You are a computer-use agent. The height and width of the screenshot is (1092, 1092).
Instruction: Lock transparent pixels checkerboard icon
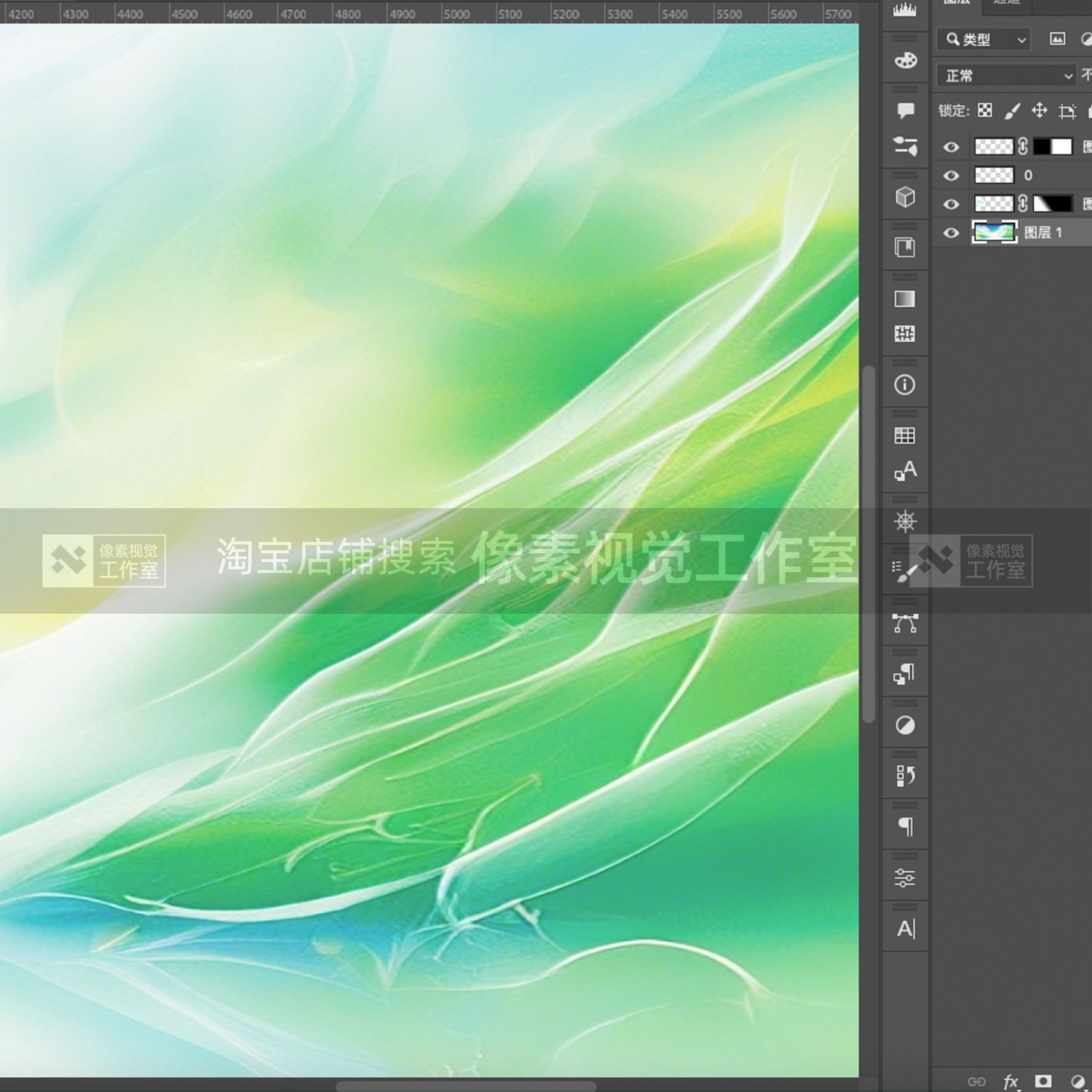tap(985, 110)
